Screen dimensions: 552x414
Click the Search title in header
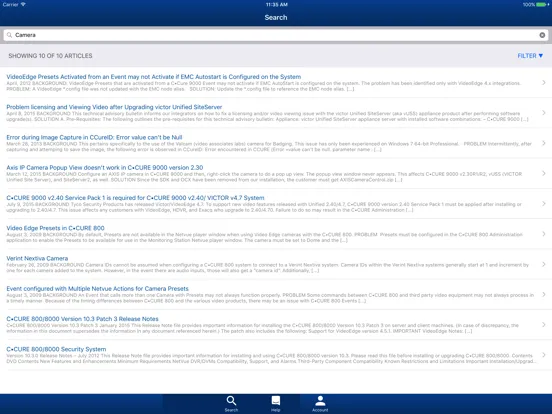(x=276, y=17)
